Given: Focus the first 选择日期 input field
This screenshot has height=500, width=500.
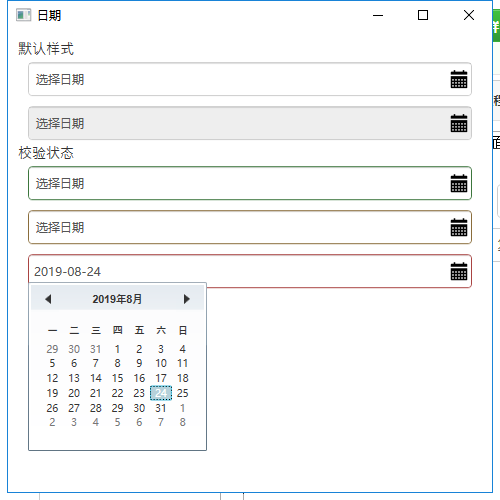Looking at the screenshot, I should pyautogui.click(x=250, y=79).
